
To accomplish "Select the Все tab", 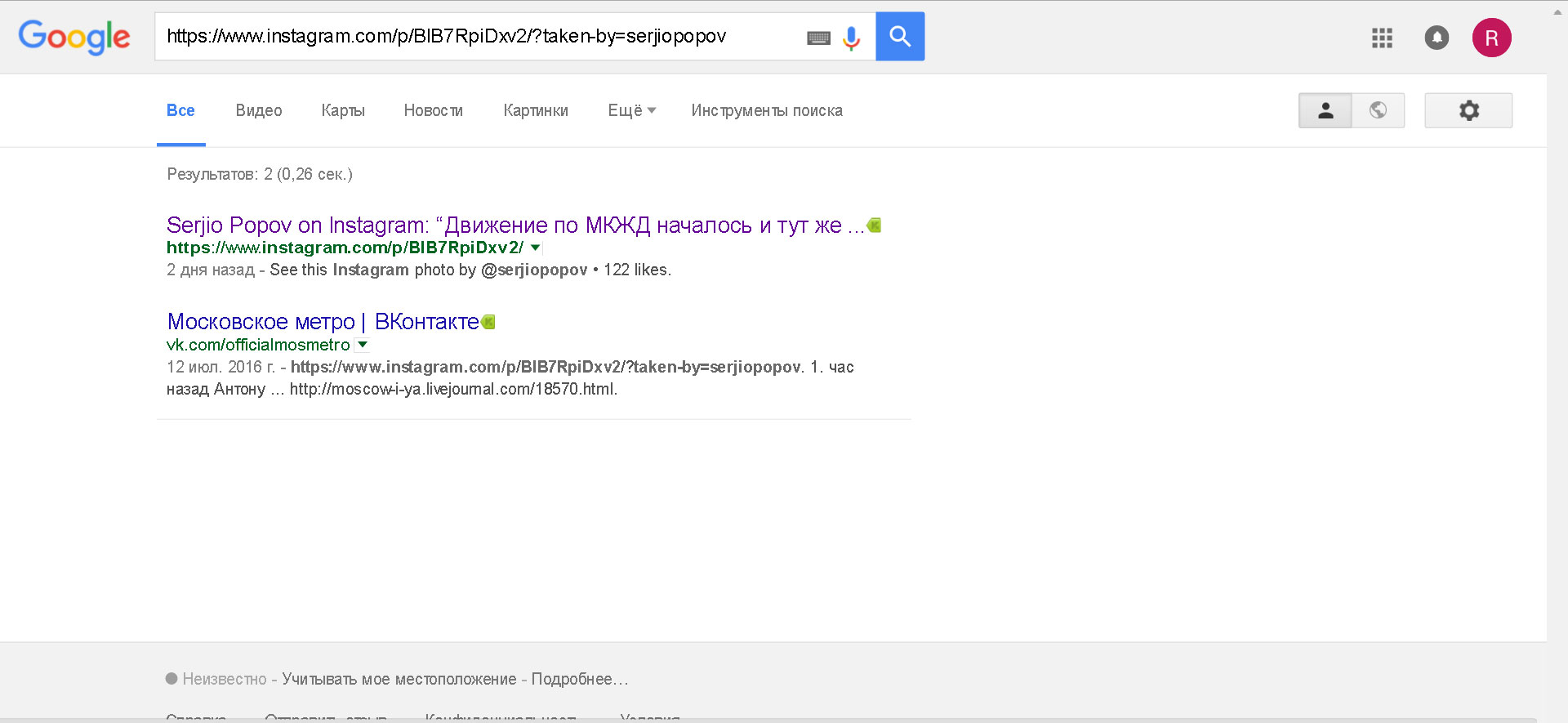I will click(x=180, y=110).
